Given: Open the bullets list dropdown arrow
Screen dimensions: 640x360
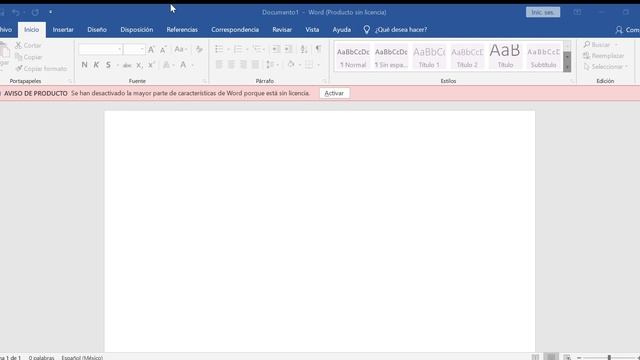Looking at the screenshot, I should [228, 49].
